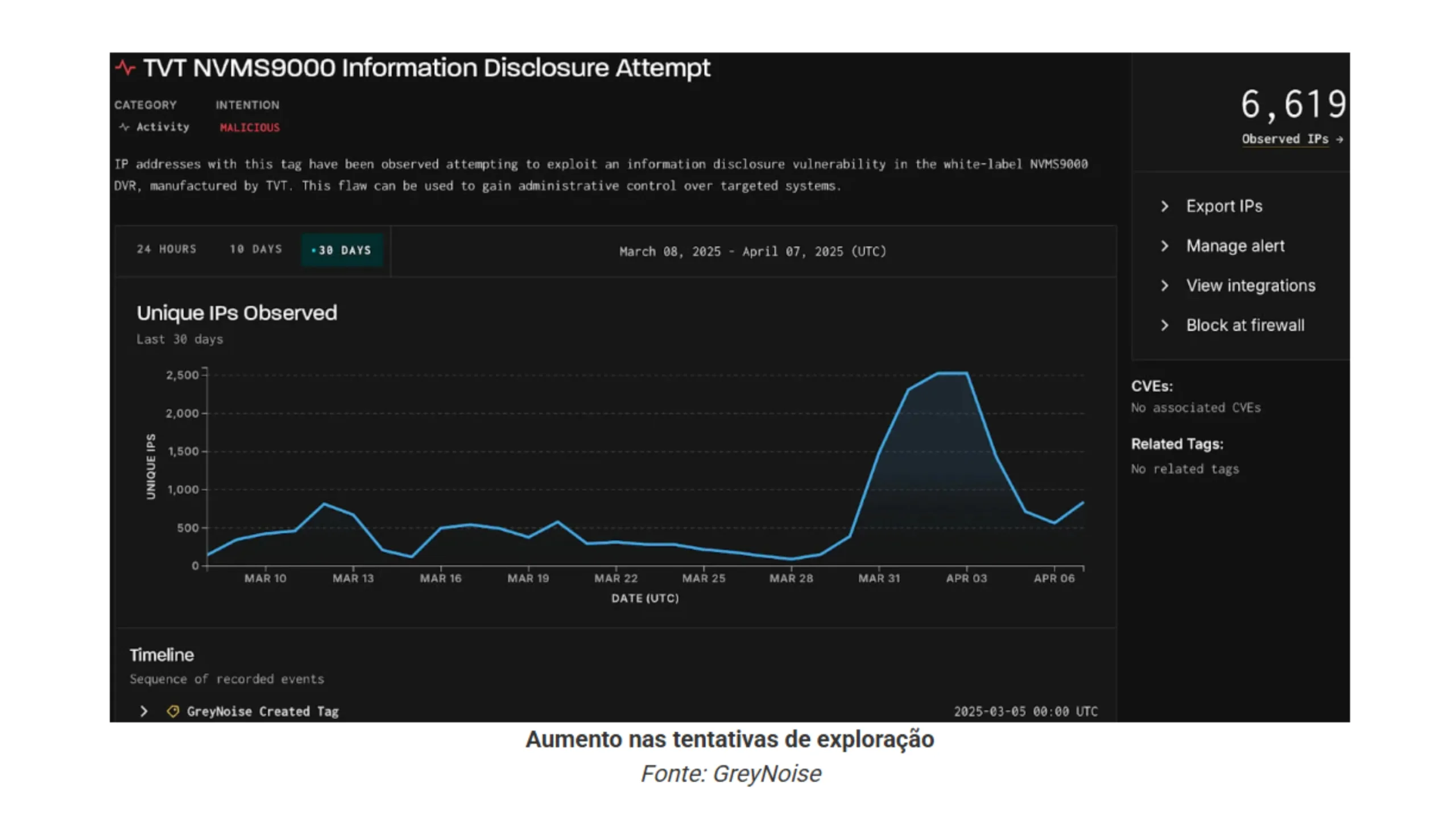Expand the GreyNoise Created Tag timeline entry
The width and height of the screenshot is (1456, 819).
[x=144, y=712]
